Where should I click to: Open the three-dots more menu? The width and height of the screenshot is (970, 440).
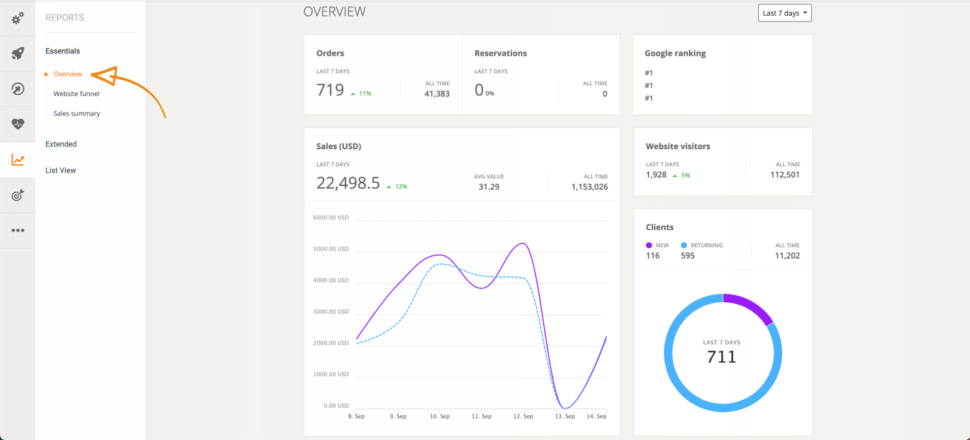(17, 230)
